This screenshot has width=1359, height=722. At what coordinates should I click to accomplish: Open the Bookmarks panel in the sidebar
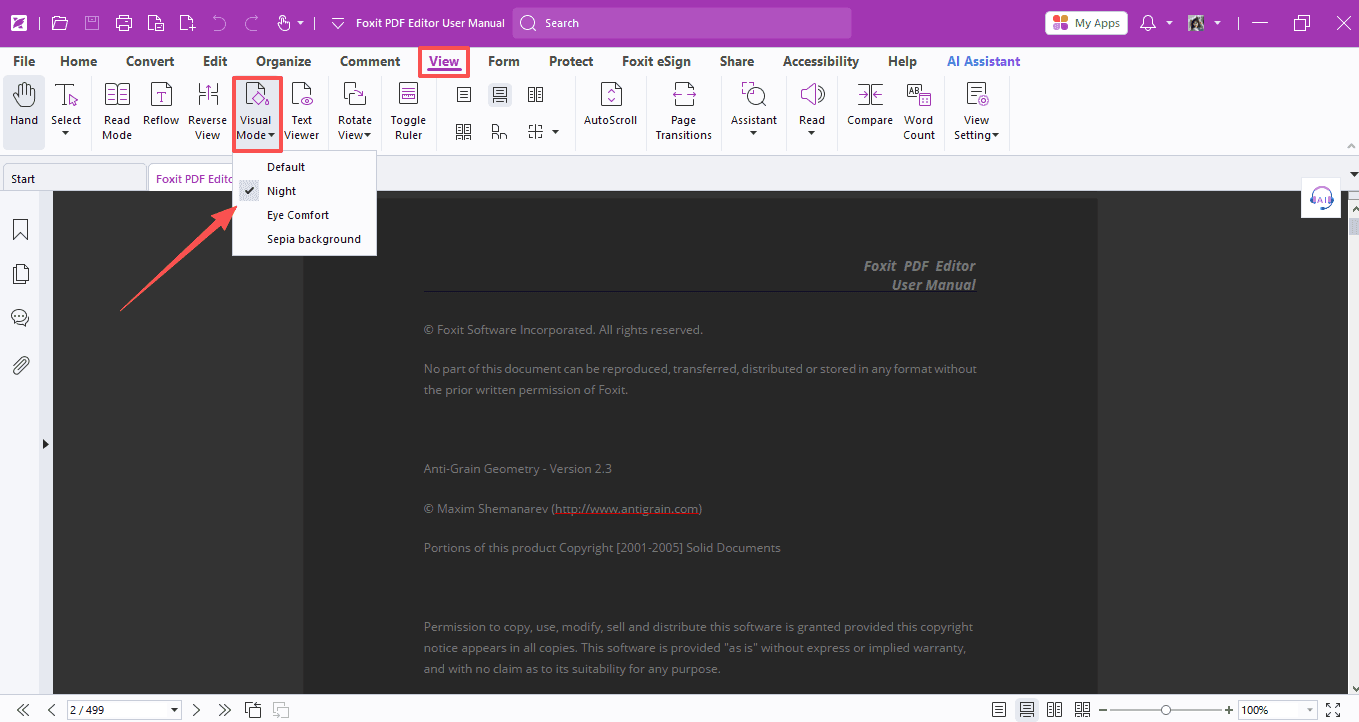coord(20,231)
